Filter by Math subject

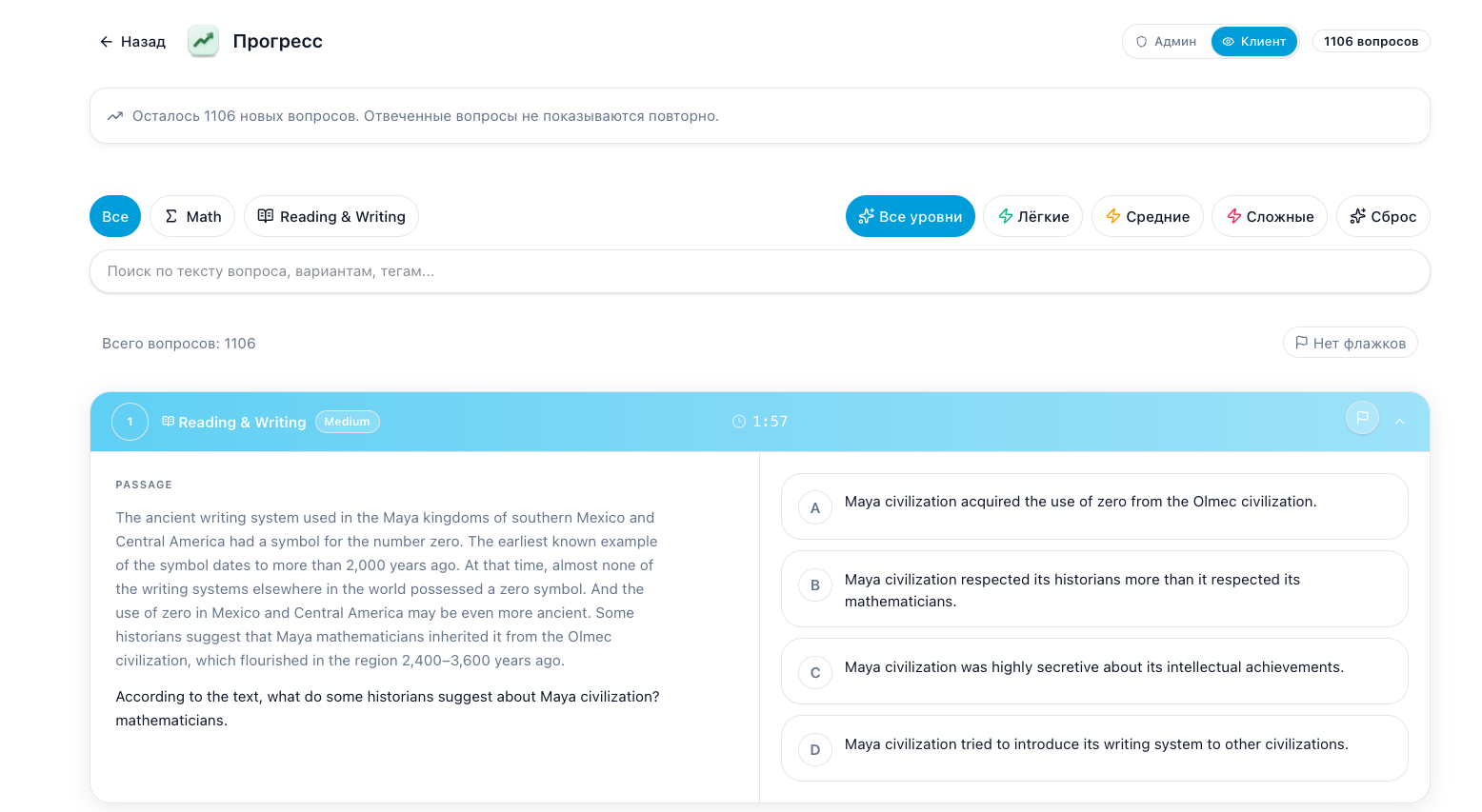(192, 216)
